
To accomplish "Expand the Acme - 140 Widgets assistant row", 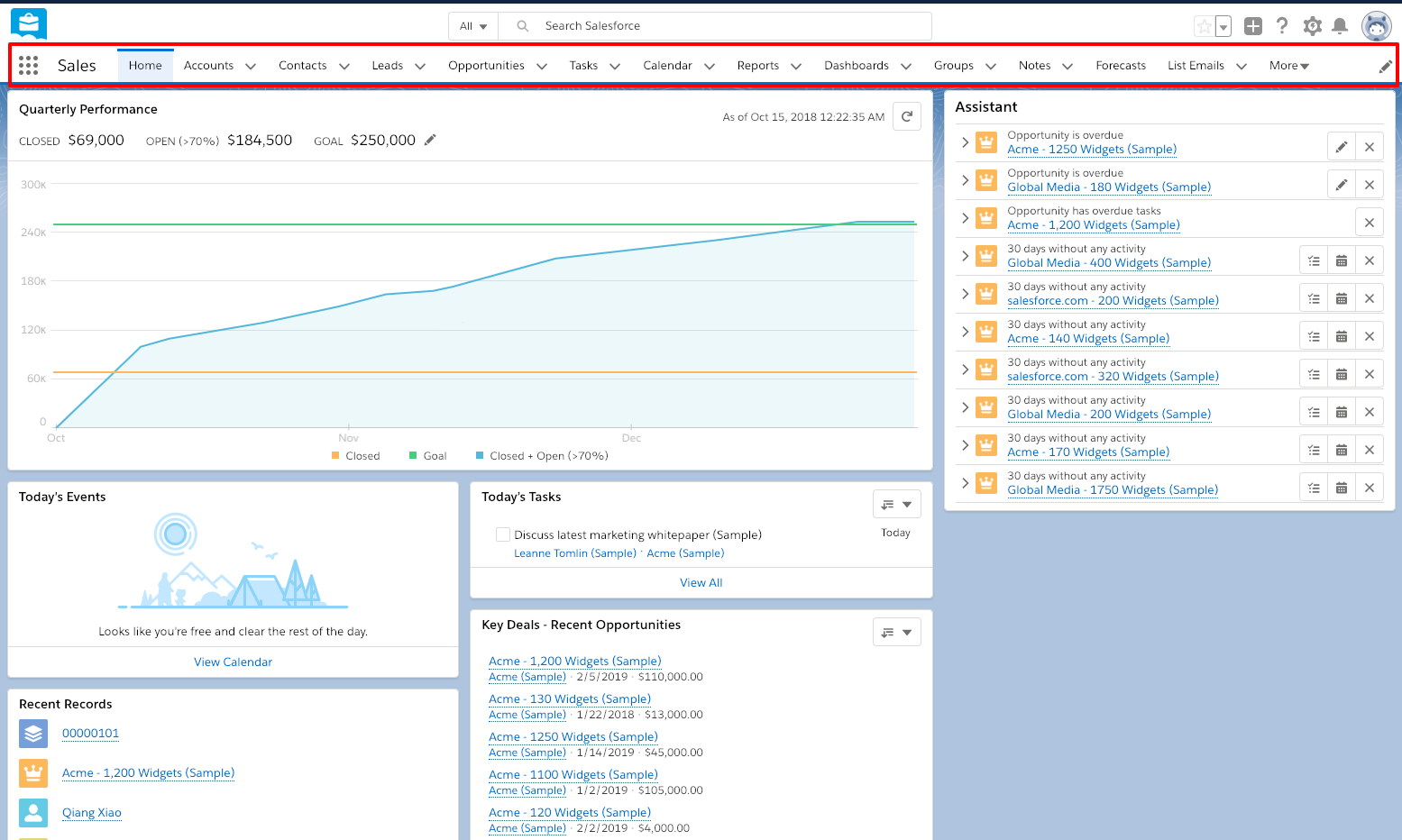I will click(965, 332).
